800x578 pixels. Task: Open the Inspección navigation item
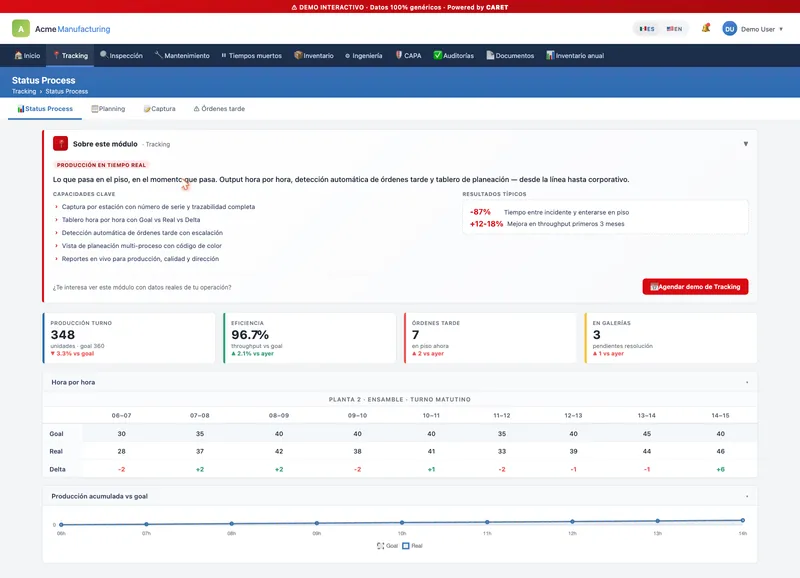pos(121,56)
